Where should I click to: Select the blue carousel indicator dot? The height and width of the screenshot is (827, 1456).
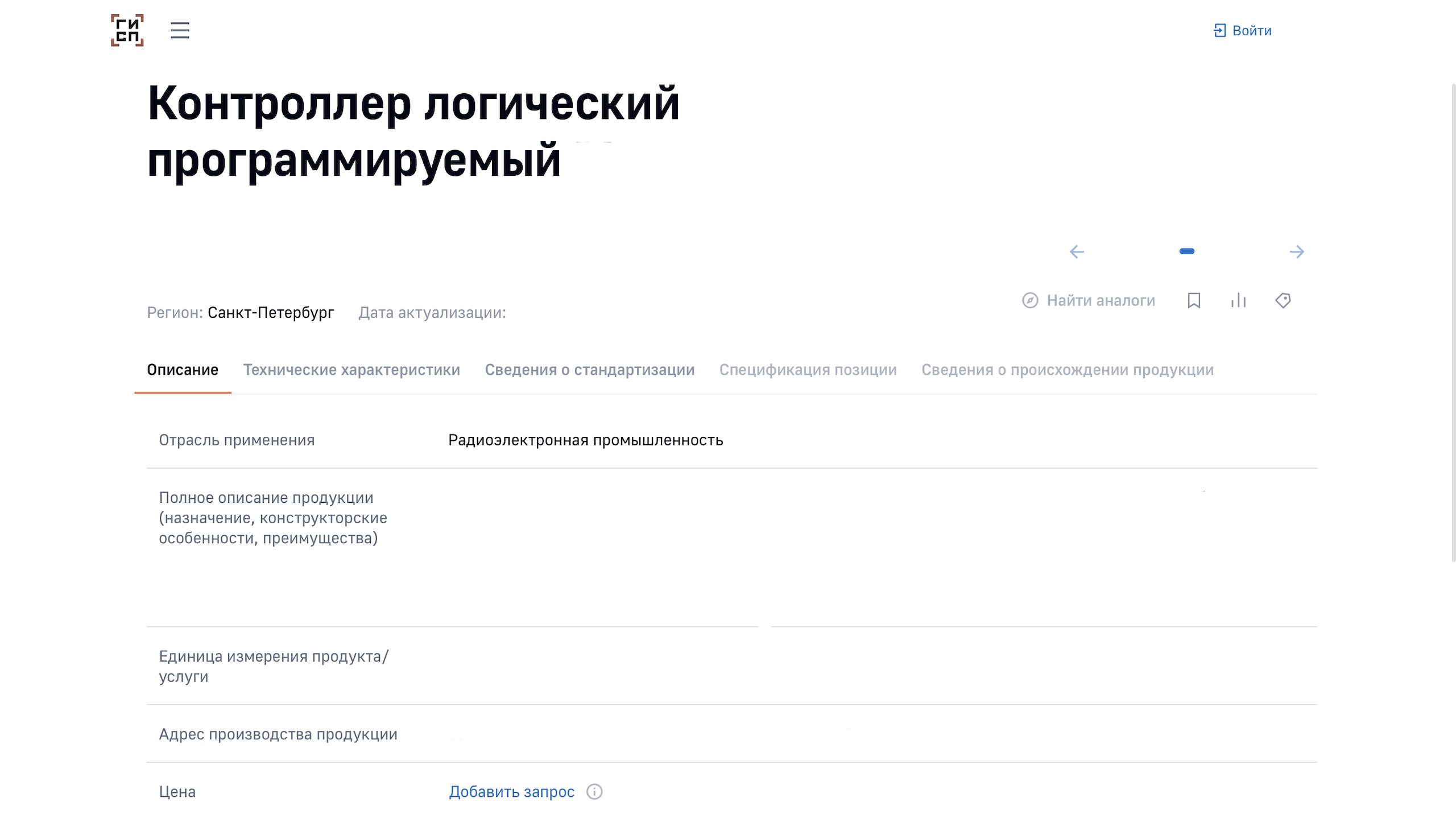click(x=1188, y=251)
